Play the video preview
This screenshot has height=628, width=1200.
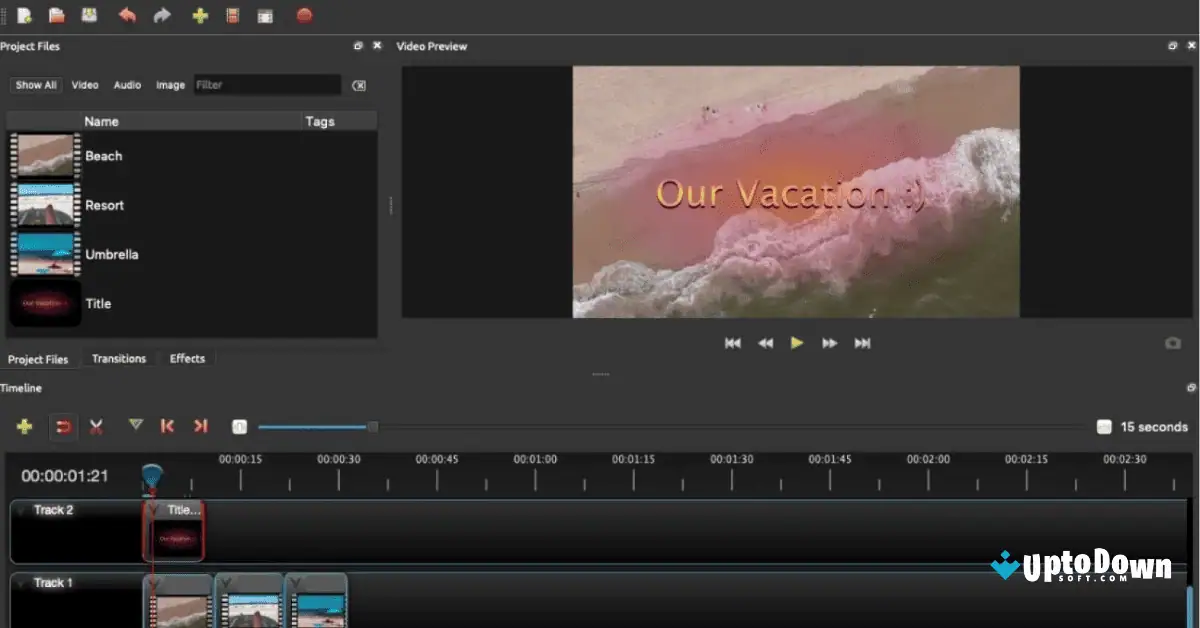(x=797, y=343)
